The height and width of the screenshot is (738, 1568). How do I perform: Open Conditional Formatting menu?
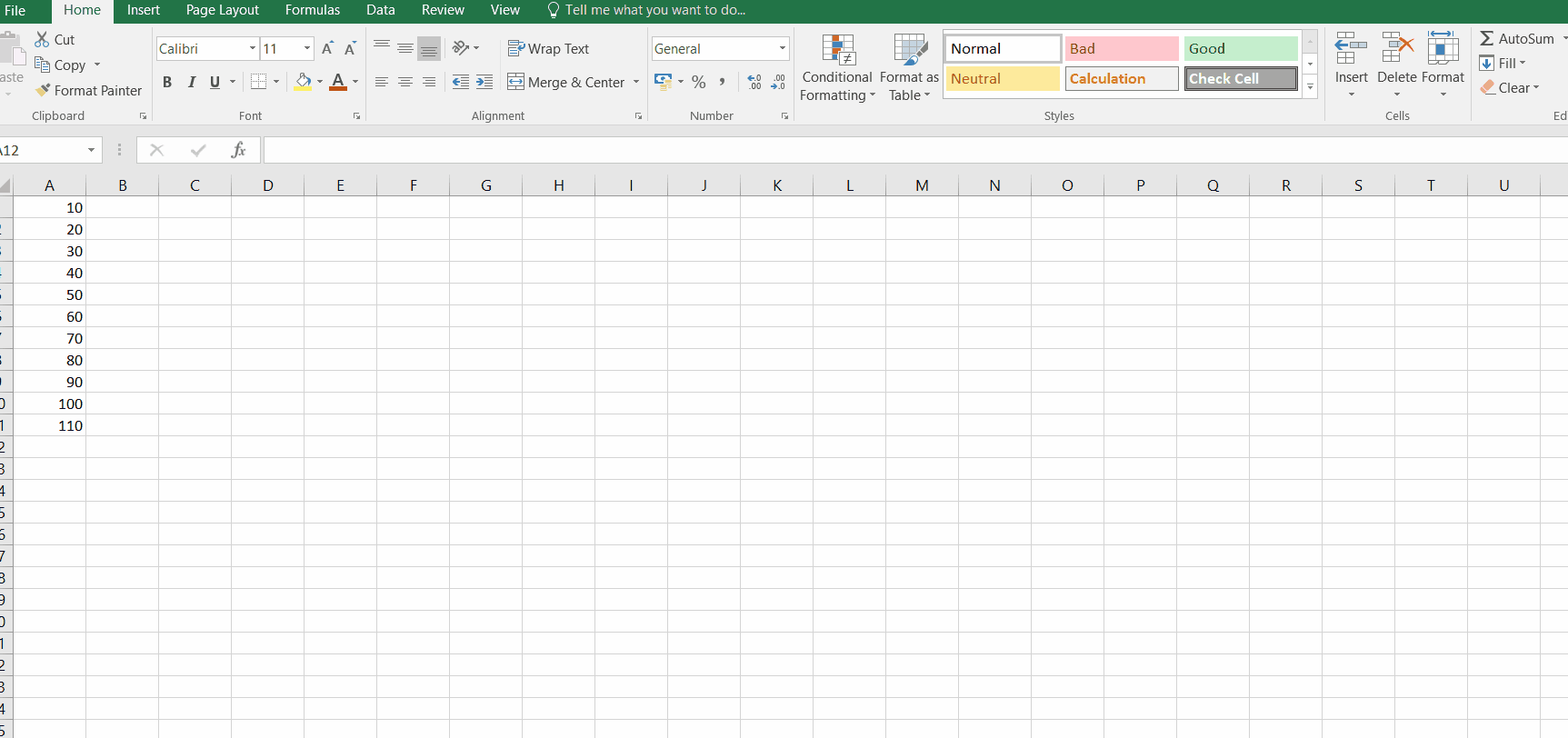(837, 68)
